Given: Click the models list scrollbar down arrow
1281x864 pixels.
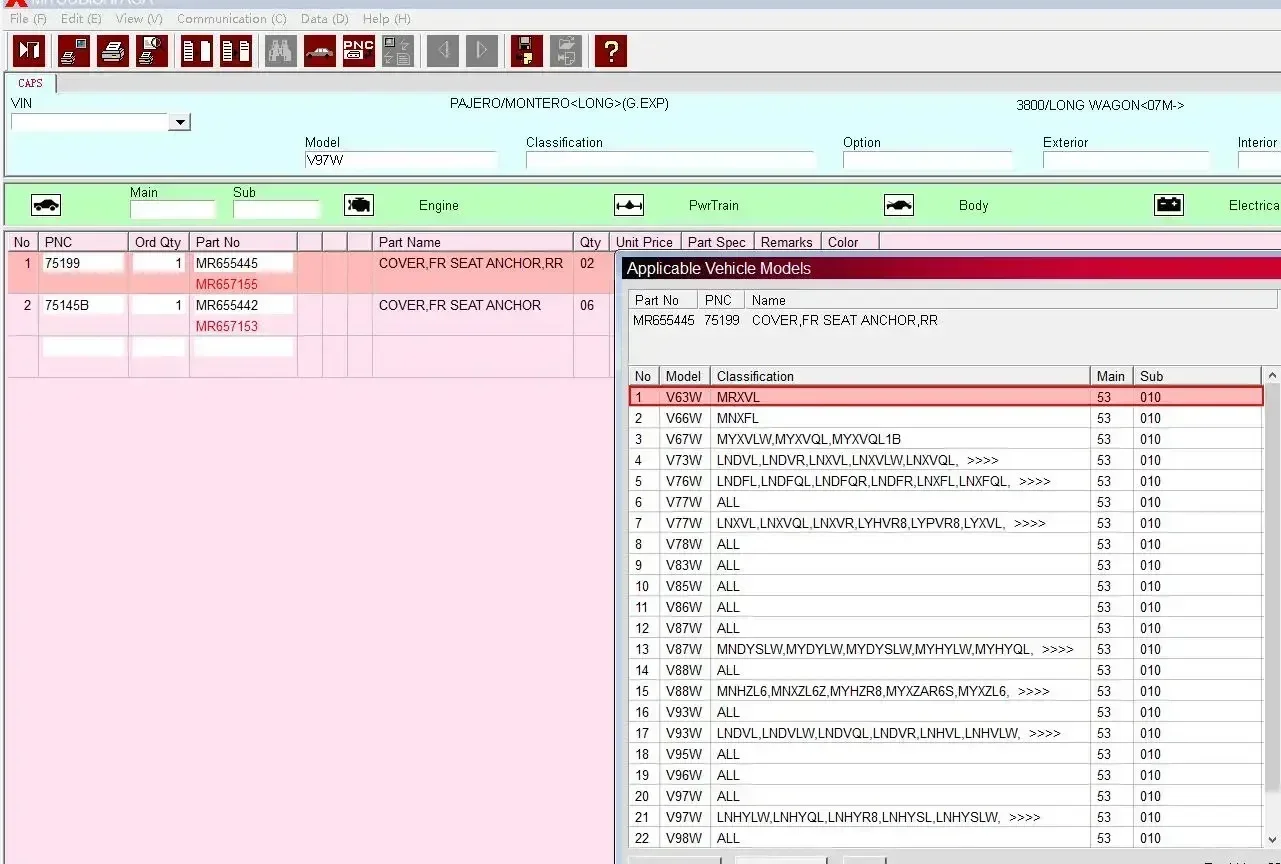Looking at the screenshot, I should tap(1272, 839).
